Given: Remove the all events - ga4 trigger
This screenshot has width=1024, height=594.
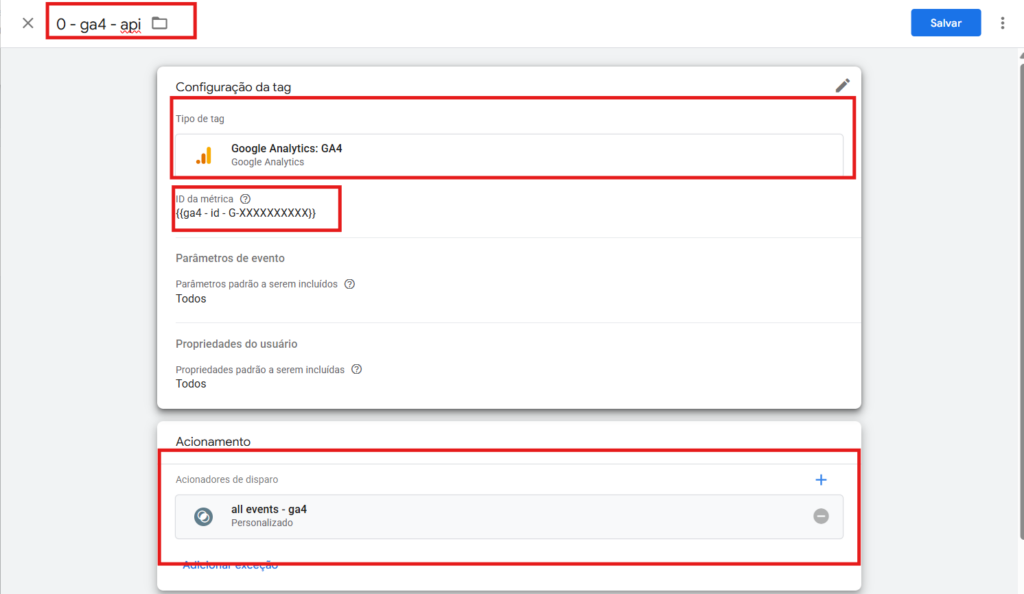Looking at the screenshot, I should [821, 516].
